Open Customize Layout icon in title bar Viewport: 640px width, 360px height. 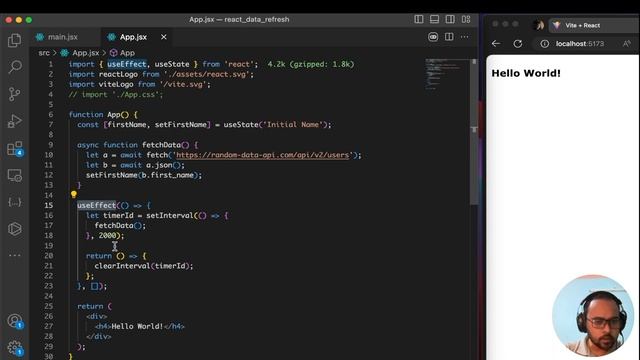point(466,19)
